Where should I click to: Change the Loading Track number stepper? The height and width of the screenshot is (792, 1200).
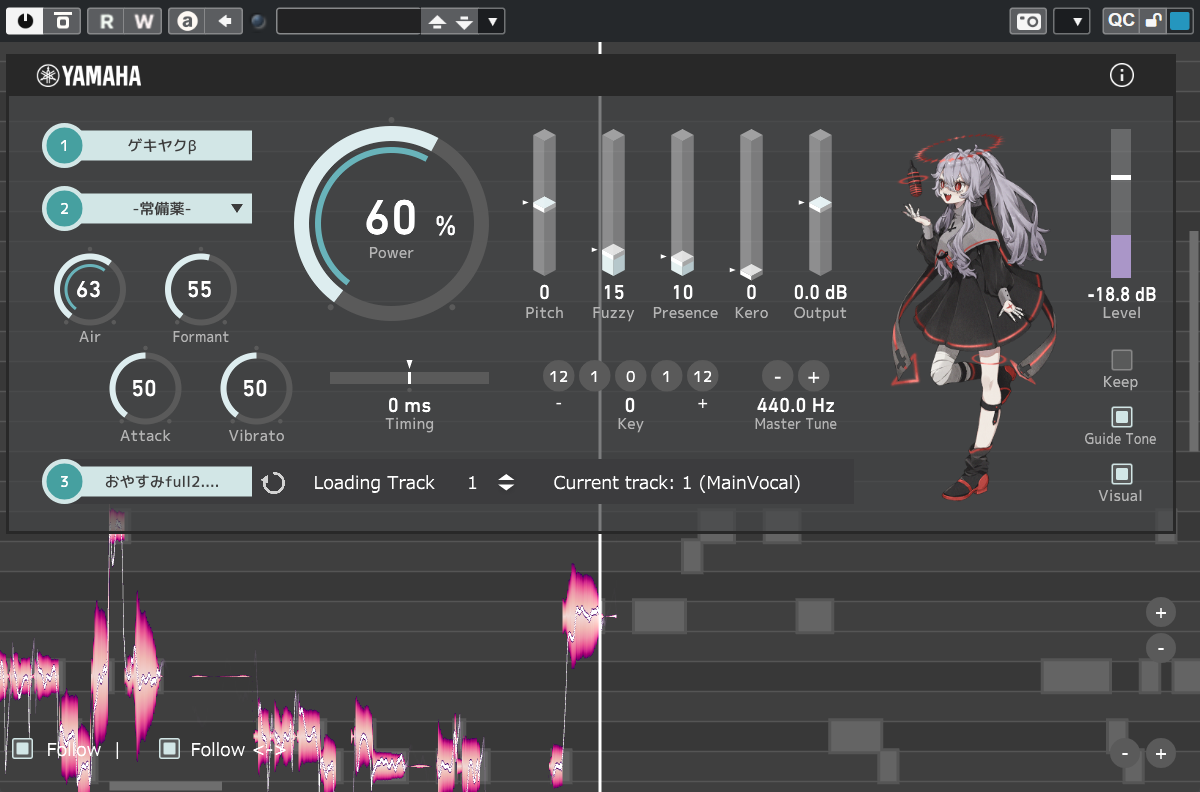coord(506,483)
